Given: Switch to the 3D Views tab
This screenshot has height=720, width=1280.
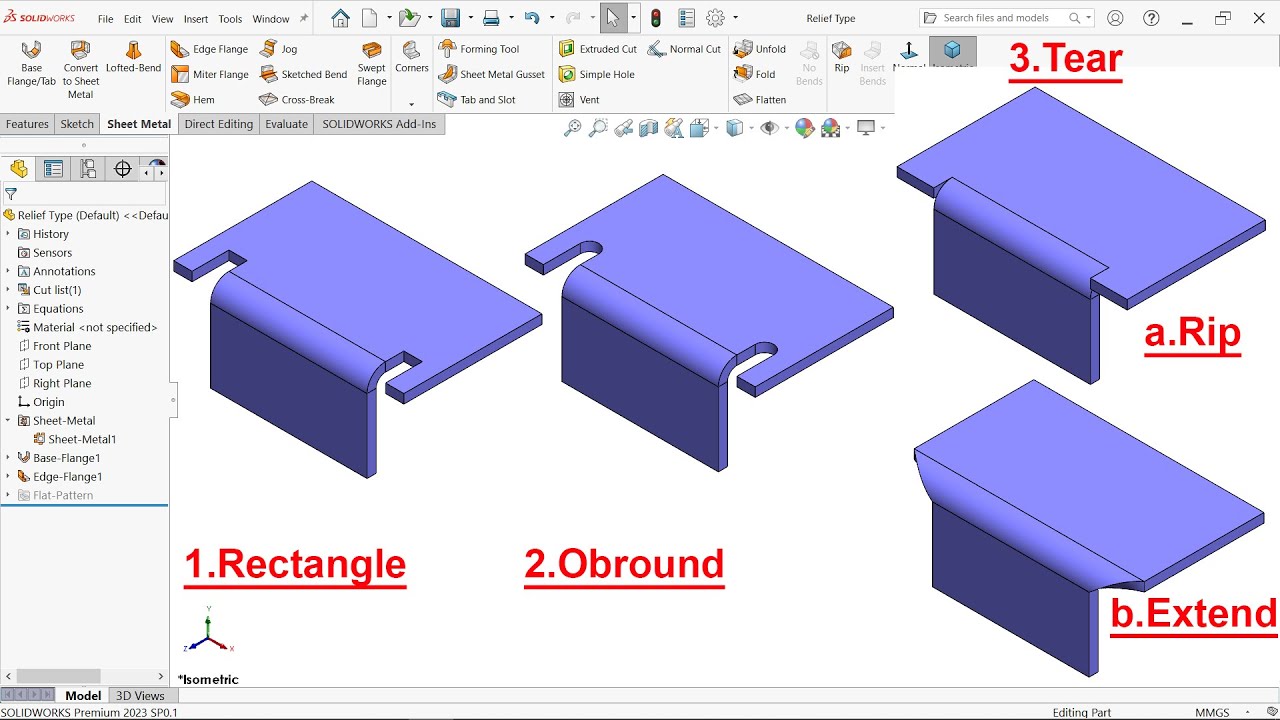Looking at the screenshot, I should [x=140, y=696].
